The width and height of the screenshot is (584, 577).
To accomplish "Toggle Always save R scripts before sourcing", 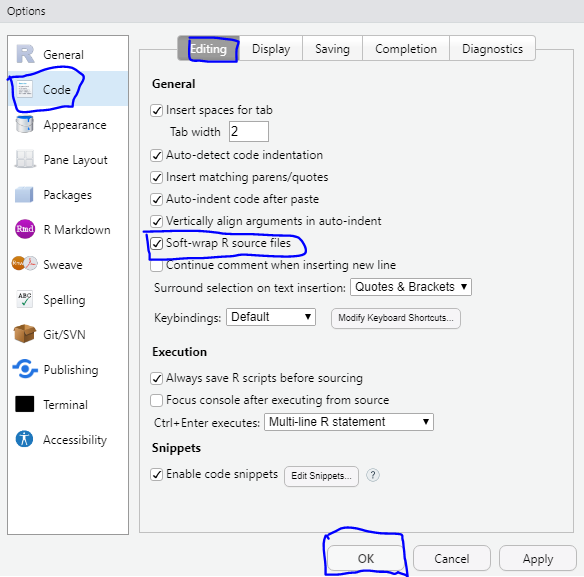I will (156, 378).
